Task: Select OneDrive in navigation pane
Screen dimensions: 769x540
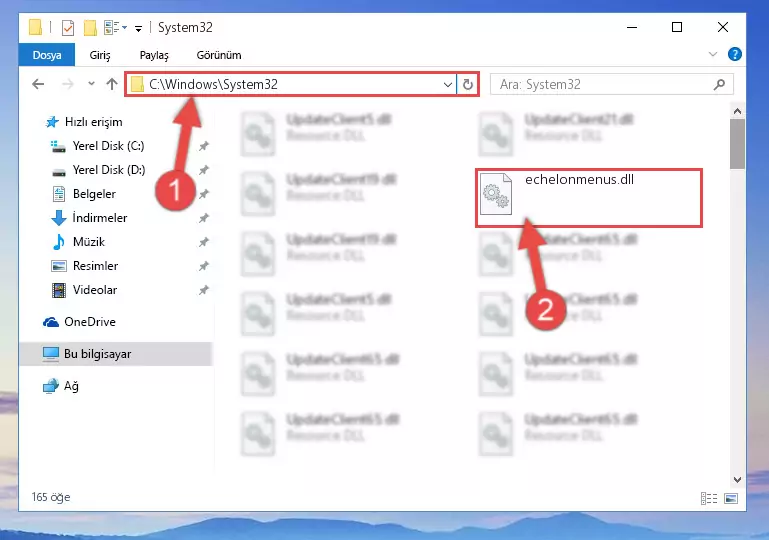Action: point(90,322)
